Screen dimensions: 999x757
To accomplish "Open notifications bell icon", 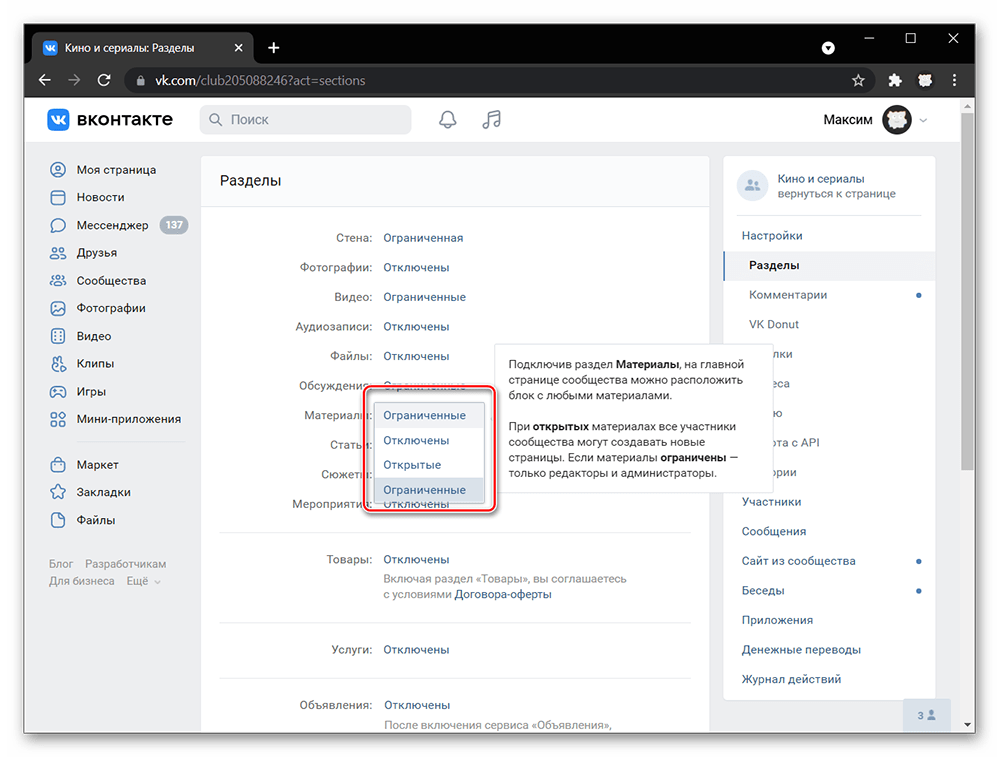I will click(x=448, y=119).
